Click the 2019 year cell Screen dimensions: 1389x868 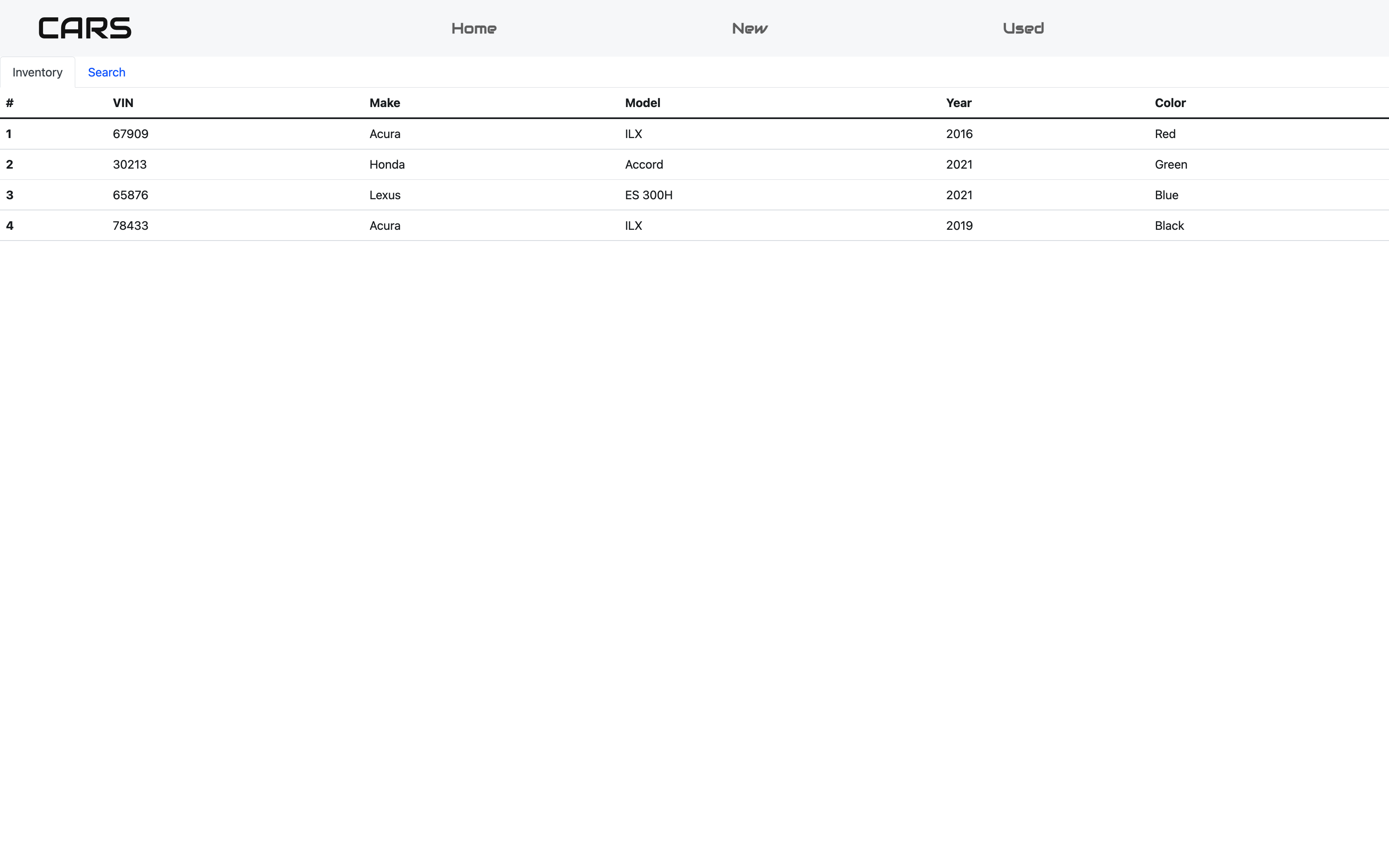(959, 226)
